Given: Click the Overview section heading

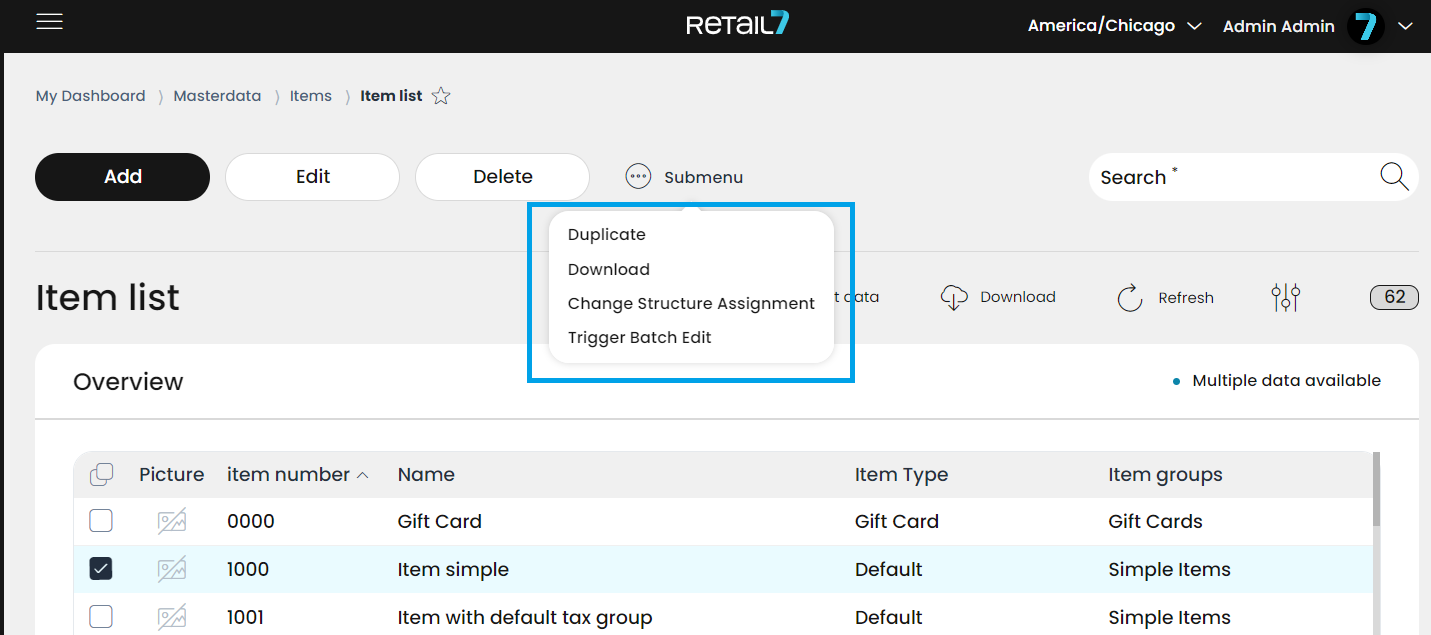Looking at the screenshot, I should [128, 382].
